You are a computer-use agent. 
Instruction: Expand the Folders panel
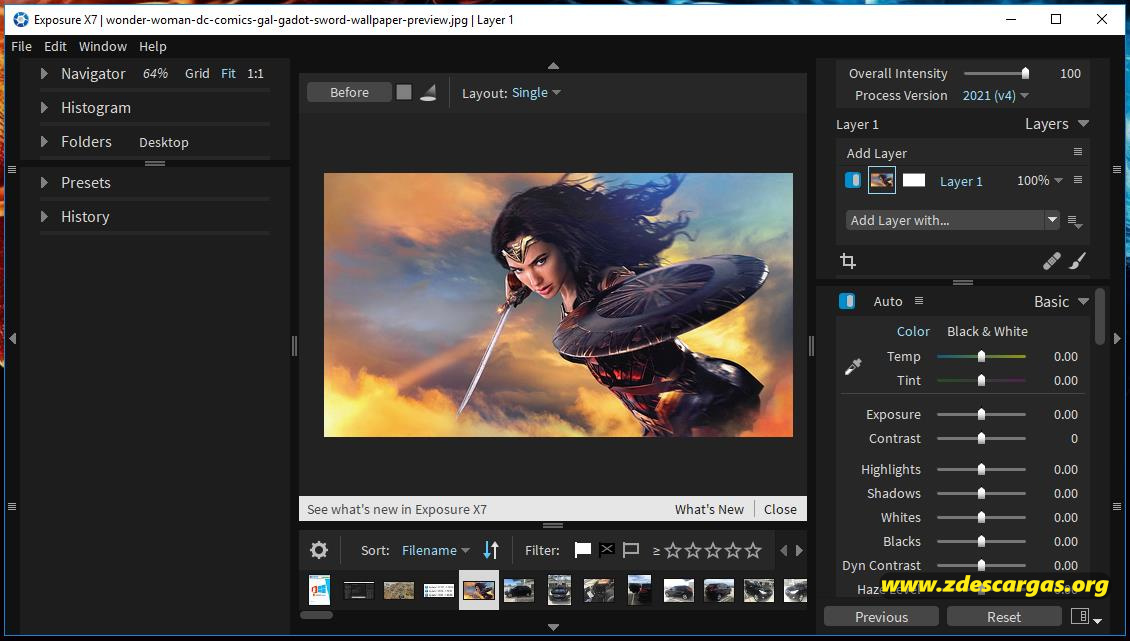(44, 141)
